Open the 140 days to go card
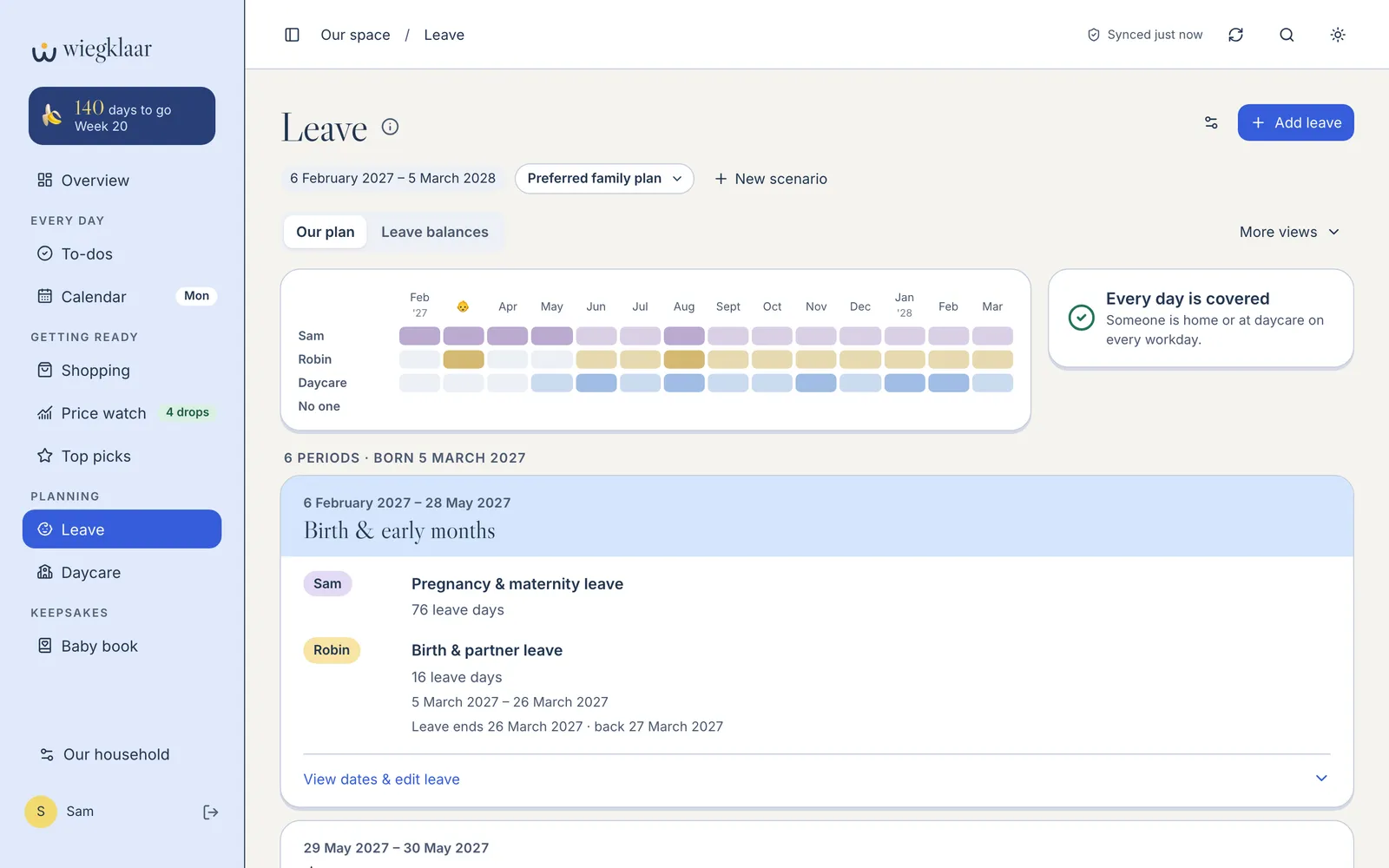 [x=122, y=116]
